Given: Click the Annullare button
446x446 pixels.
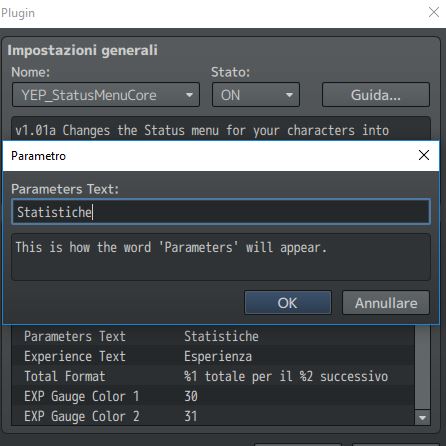Looking at the screenshot, I should pyautogui.click(x=386, y=303).
